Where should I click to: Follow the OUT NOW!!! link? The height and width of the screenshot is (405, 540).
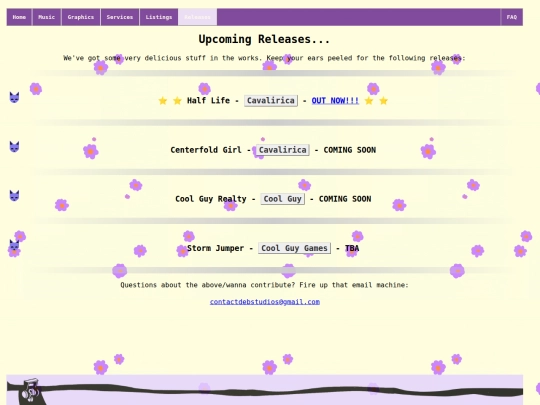pos(335,101)
